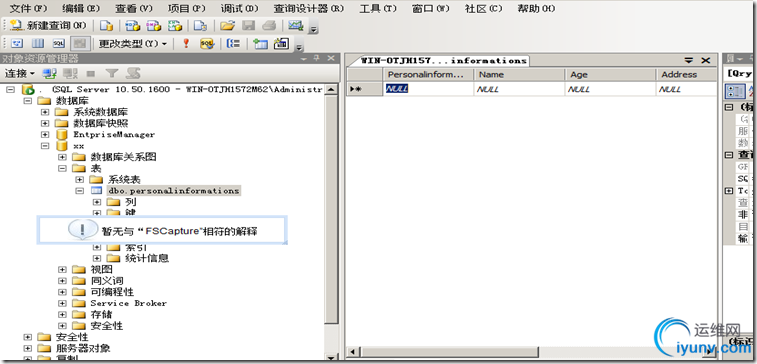The height and width of the screenshot is (364, 757).
Task: Expand the 数据库快照 folder
Action: (x=45, y=123)
